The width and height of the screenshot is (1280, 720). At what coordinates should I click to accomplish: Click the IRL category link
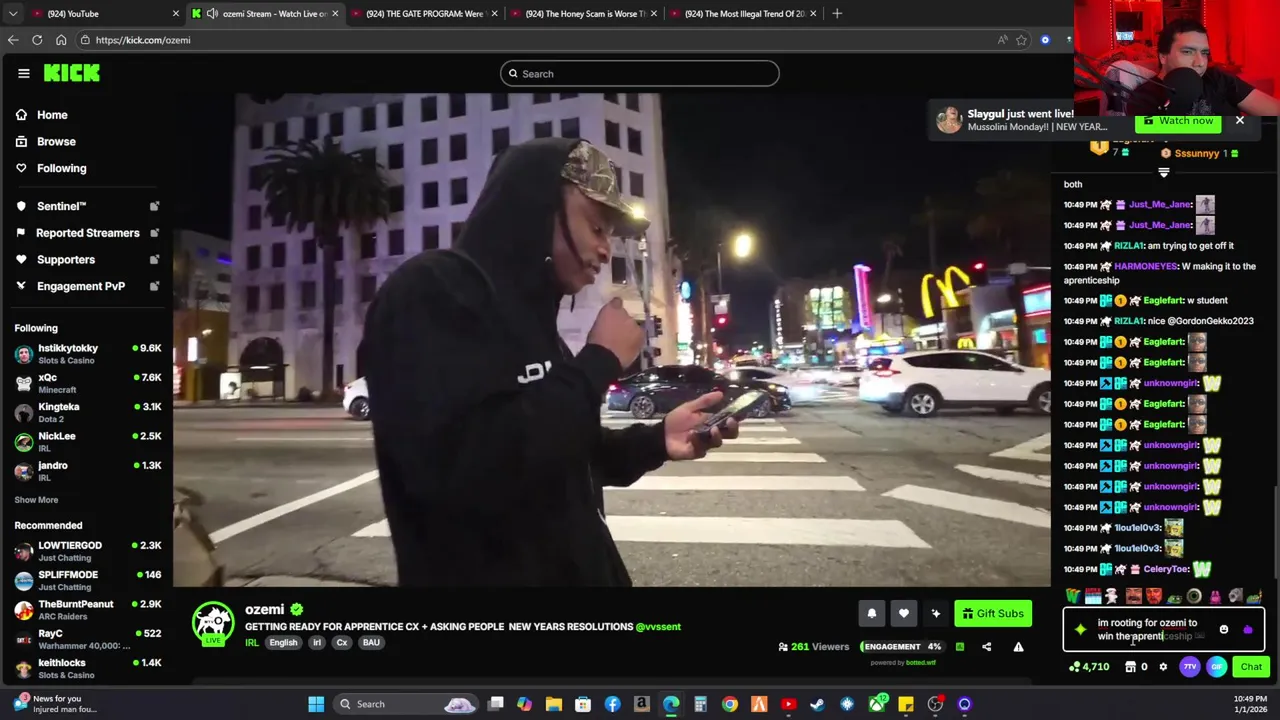pos(252,643)
